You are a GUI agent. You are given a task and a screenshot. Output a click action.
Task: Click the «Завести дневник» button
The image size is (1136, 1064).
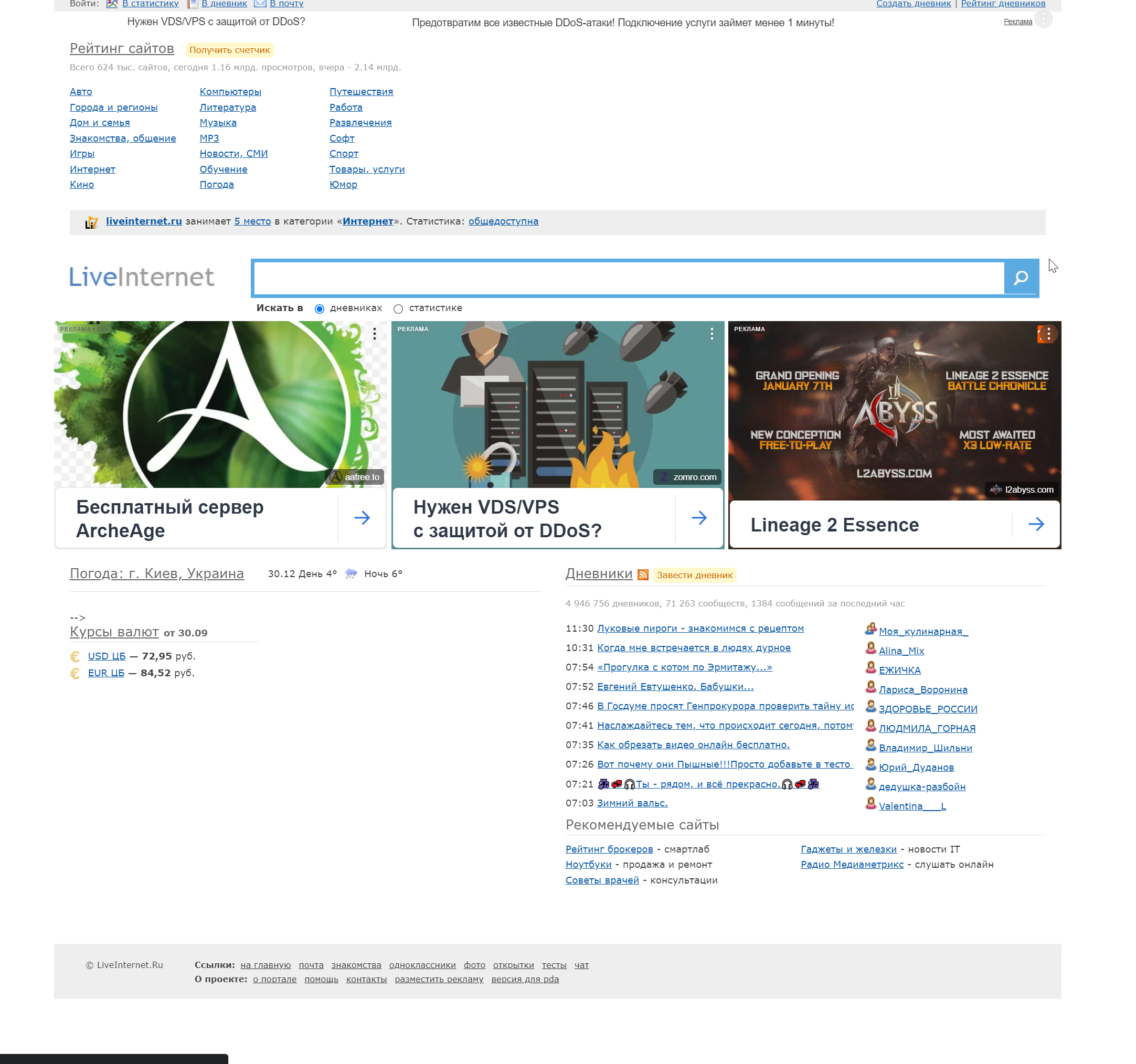695,576
